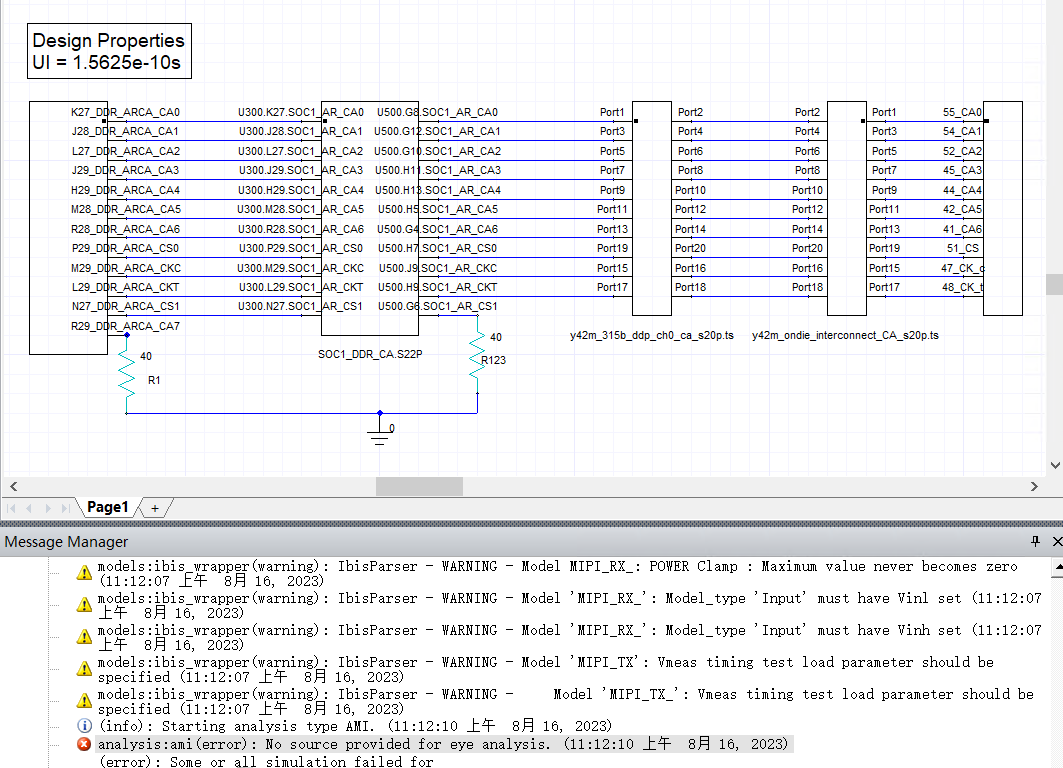Switch to the Page1 tab
1063x768 pixels.
108,507
